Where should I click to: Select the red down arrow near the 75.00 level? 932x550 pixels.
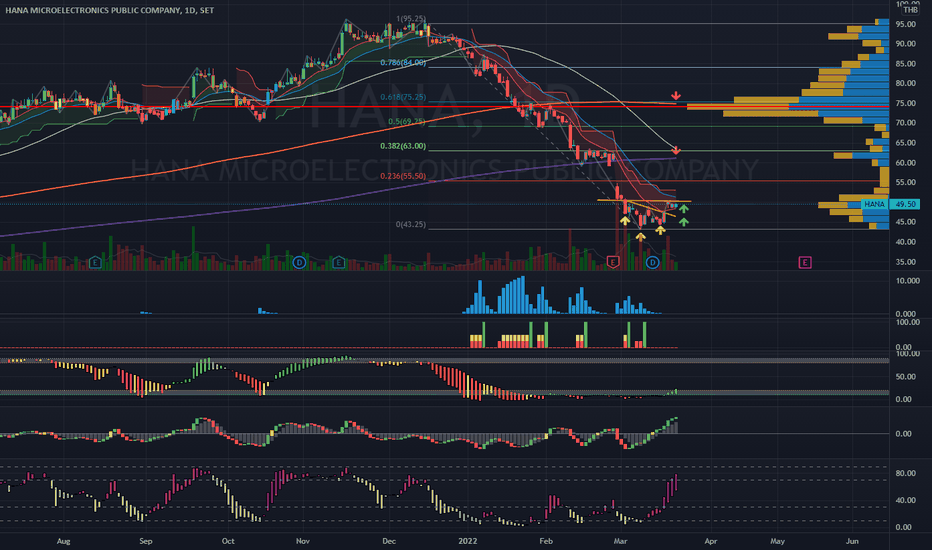[x=676, y=96]
